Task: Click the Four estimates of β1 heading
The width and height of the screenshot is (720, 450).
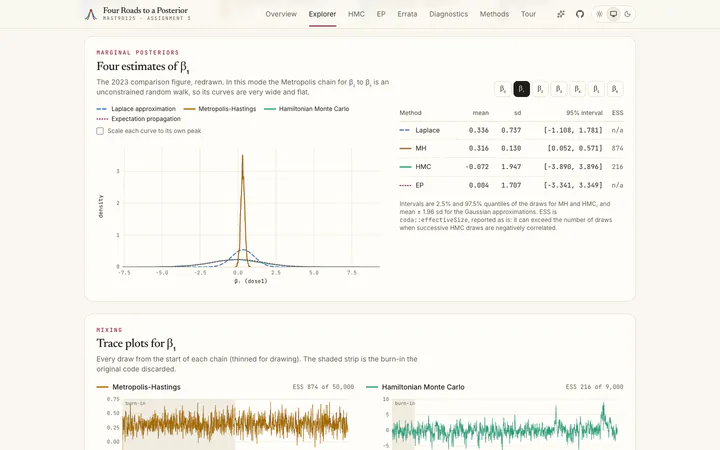Action: [143, 67]
